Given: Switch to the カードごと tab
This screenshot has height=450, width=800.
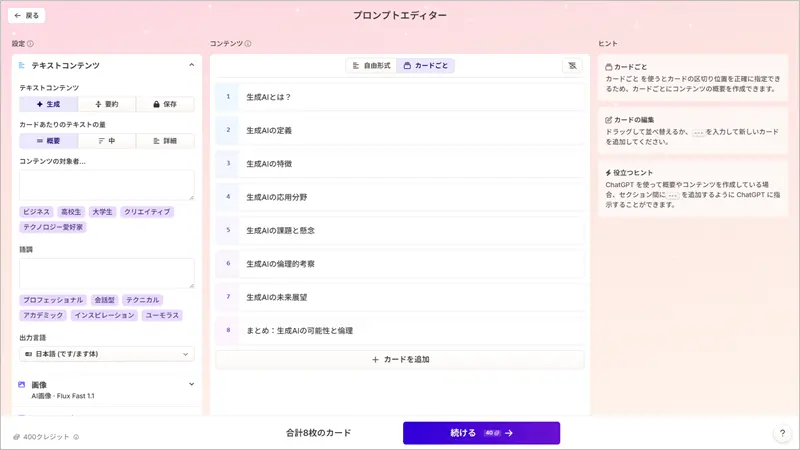Looking at the screenshot, I should [427, 65].
